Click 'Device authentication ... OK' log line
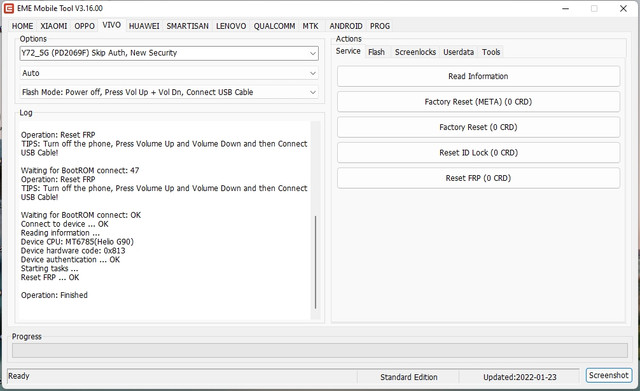Viewport: 640px width, 391px height. click(x=70, y=260)
